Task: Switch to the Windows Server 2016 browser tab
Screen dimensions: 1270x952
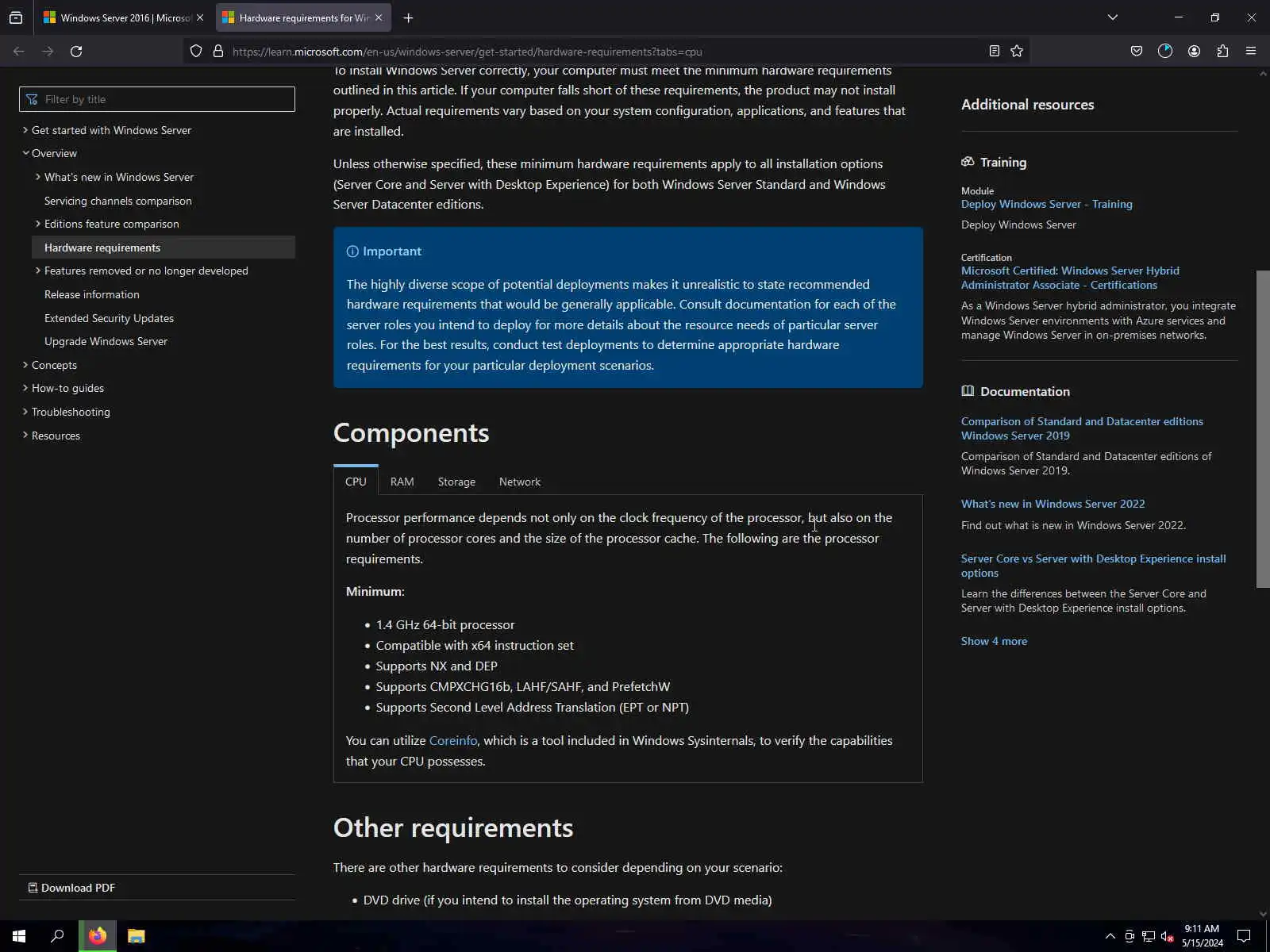Action: click(x=123, y=17)
